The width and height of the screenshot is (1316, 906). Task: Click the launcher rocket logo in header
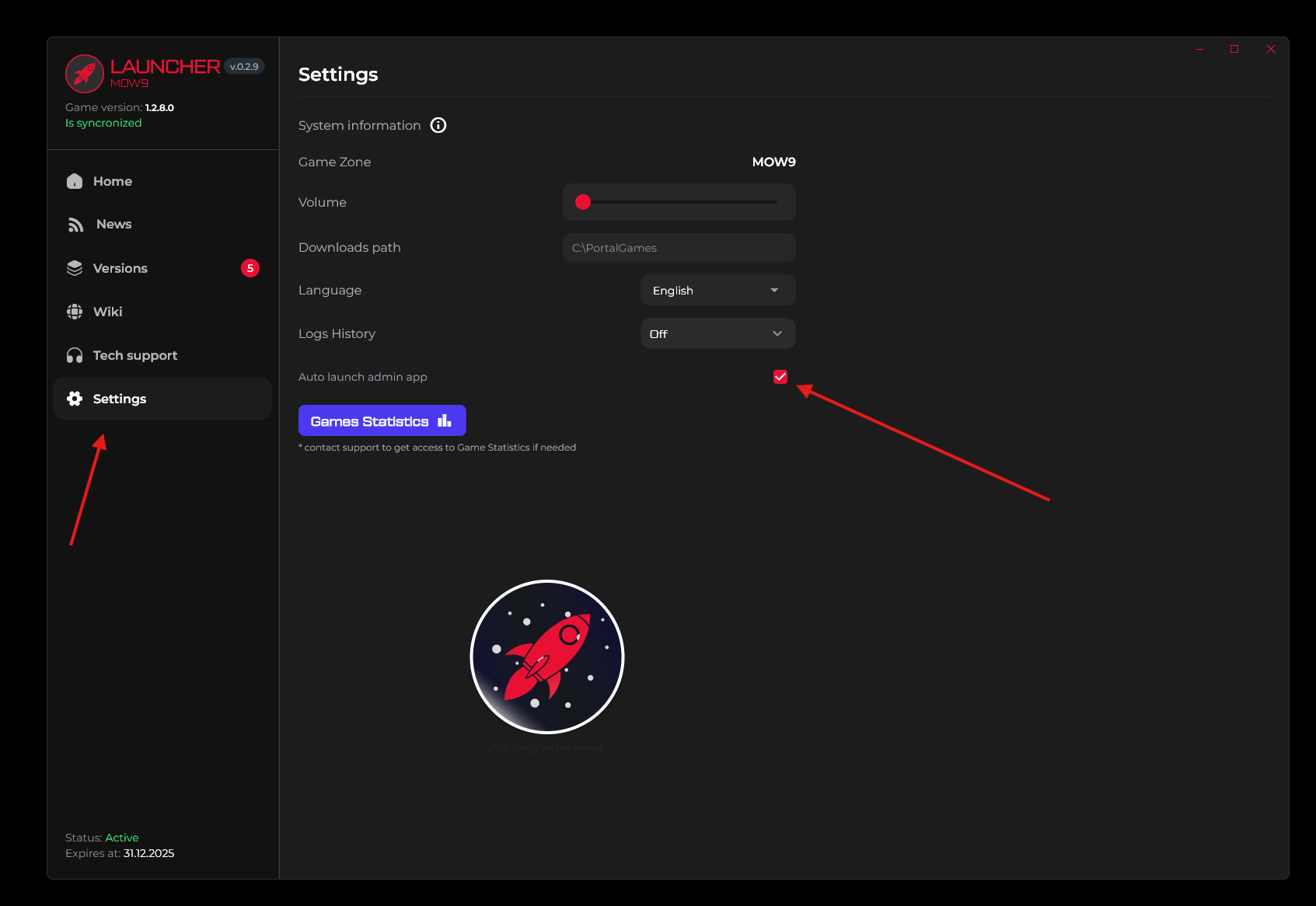tap(85, 74)
